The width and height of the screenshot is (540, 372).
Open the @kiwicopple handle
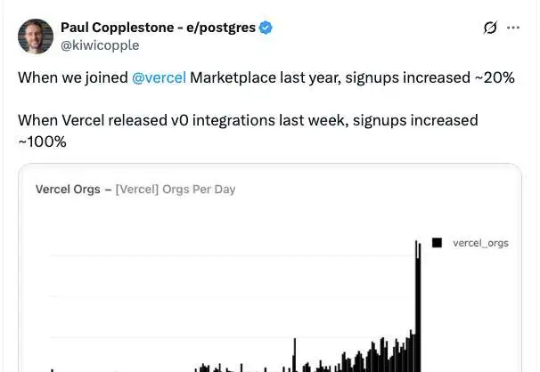pos(100,45)
